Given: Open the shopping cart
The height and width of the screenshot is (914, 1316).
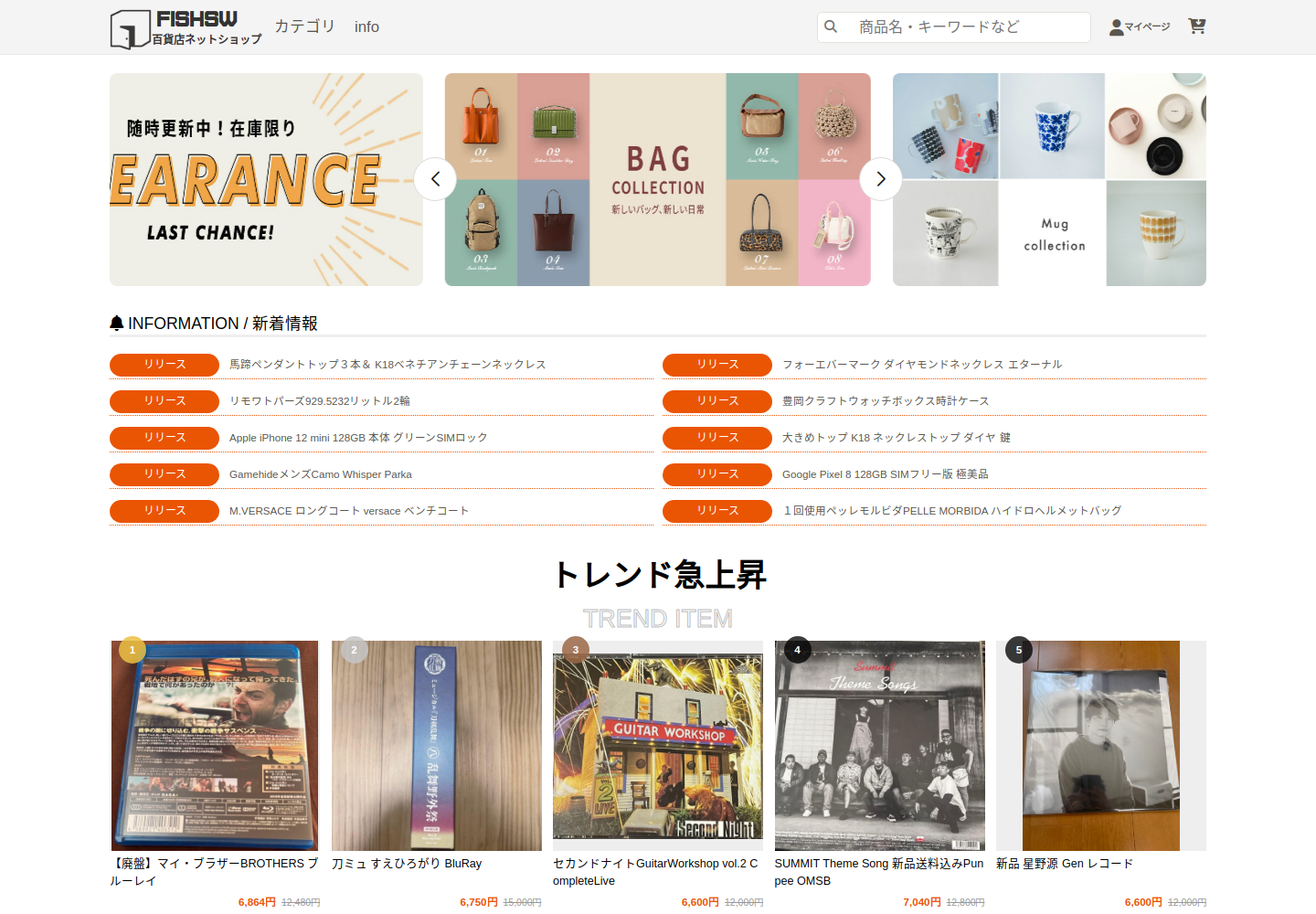Looking at the screenshot, I should [1196, 27].
